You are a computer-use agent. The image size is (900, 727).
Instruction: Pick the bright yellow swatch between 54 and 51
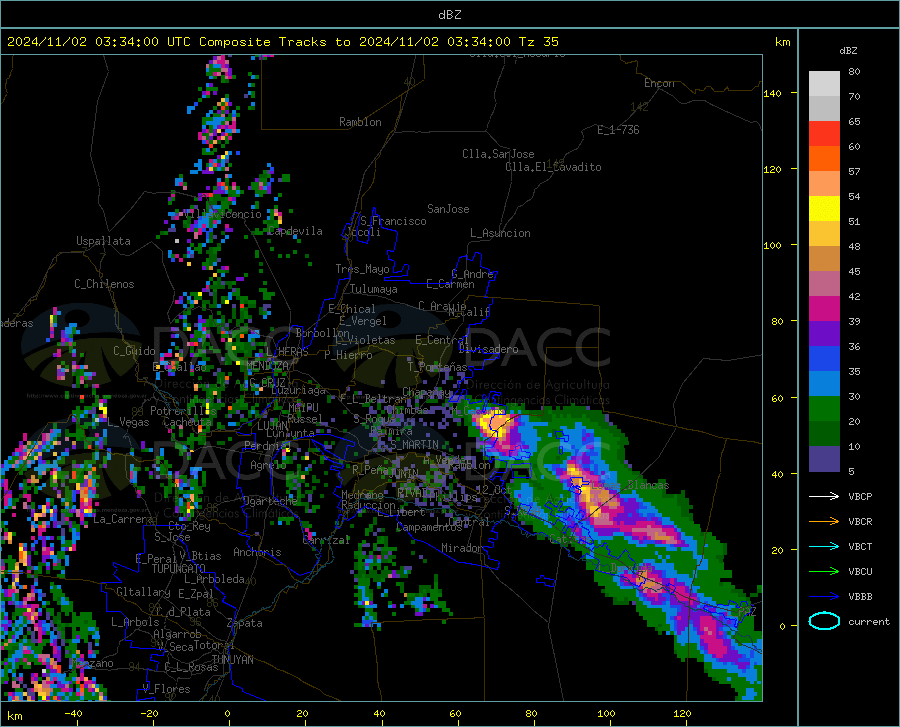click(x=824, y=209)
